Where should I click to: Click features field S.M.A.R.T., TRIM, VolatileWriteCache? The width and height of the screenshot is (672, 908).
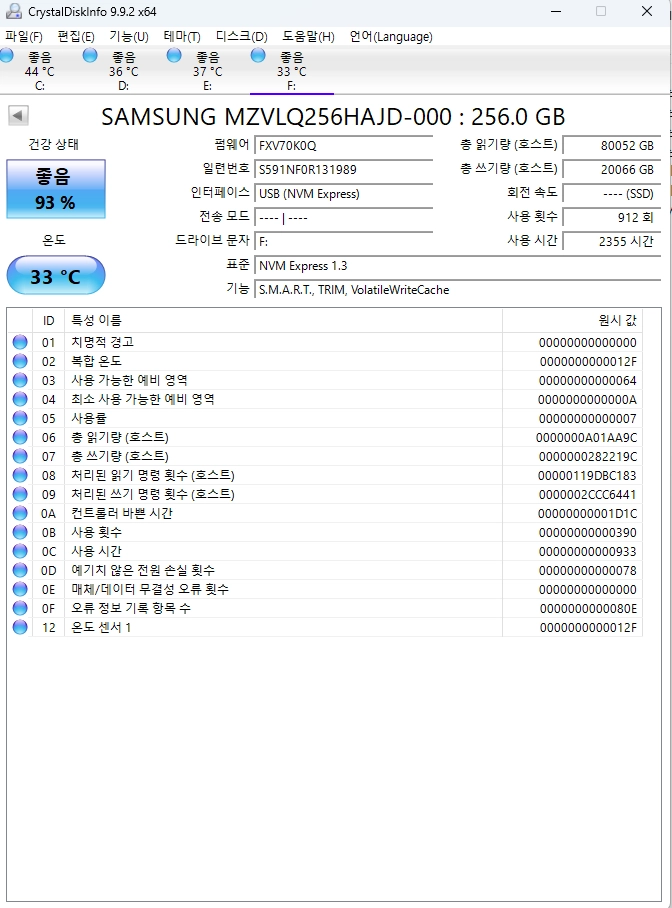pyautogui.click(x=458, y=290)
